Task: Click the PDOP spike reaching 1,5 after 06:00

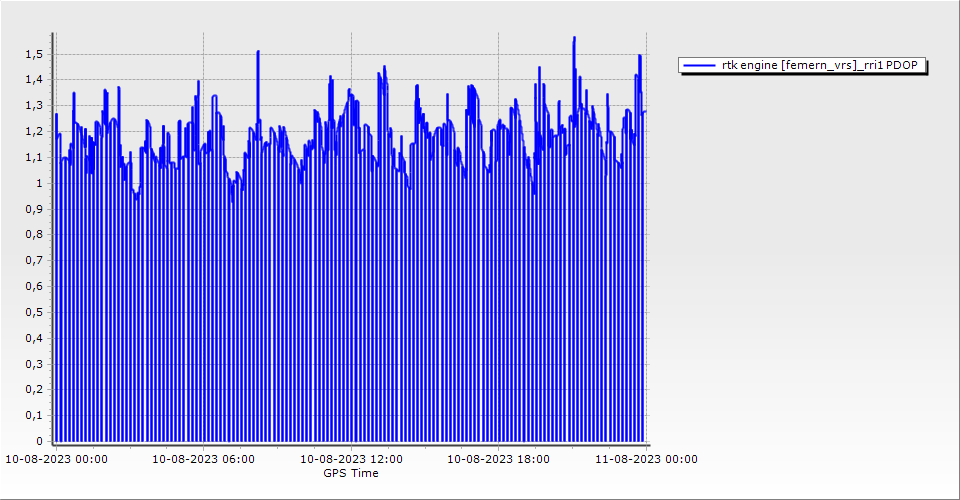Action: [x=257, y=53]
